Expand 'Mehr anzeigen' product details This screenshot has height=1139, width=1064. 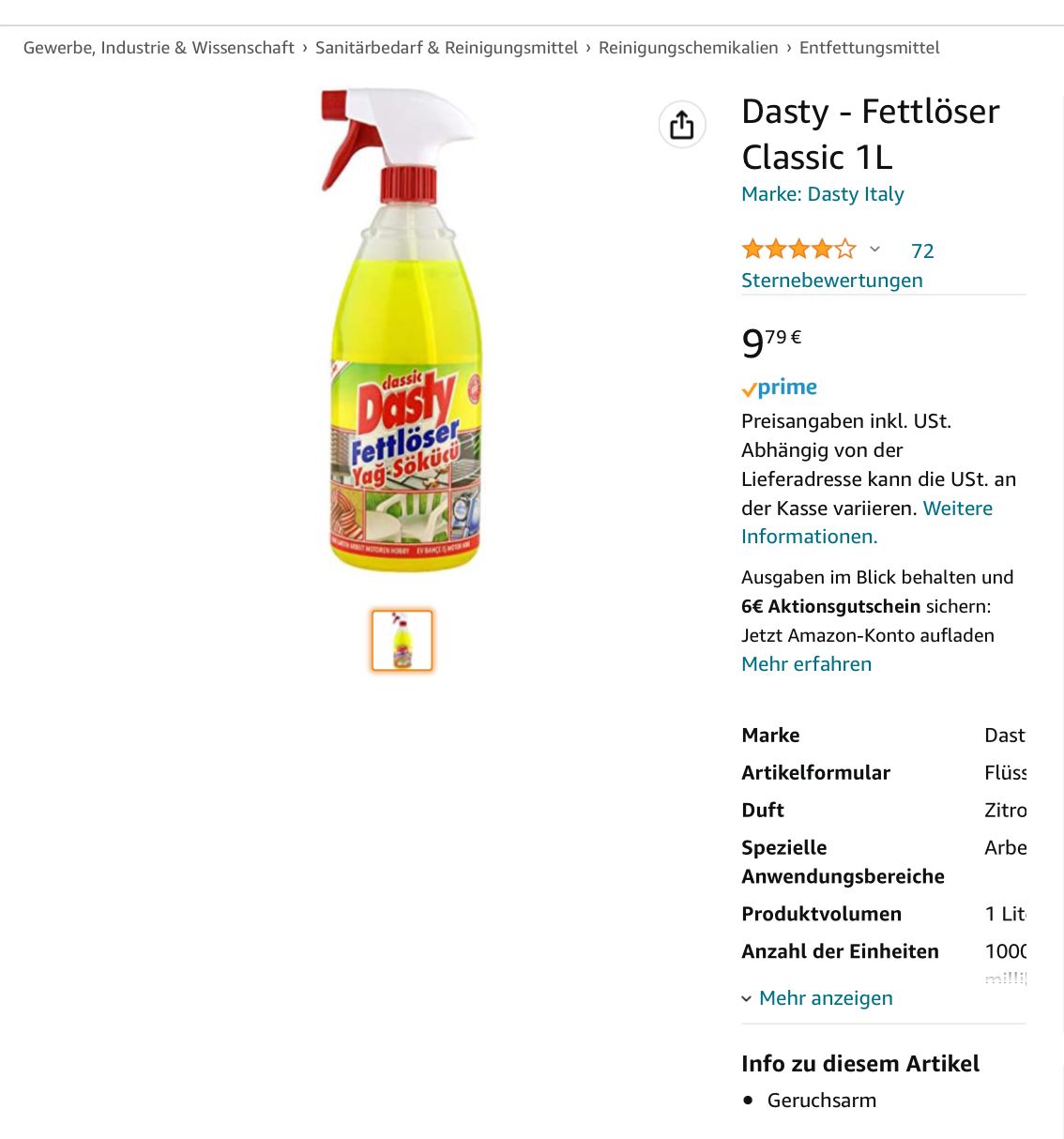point(825,998)
